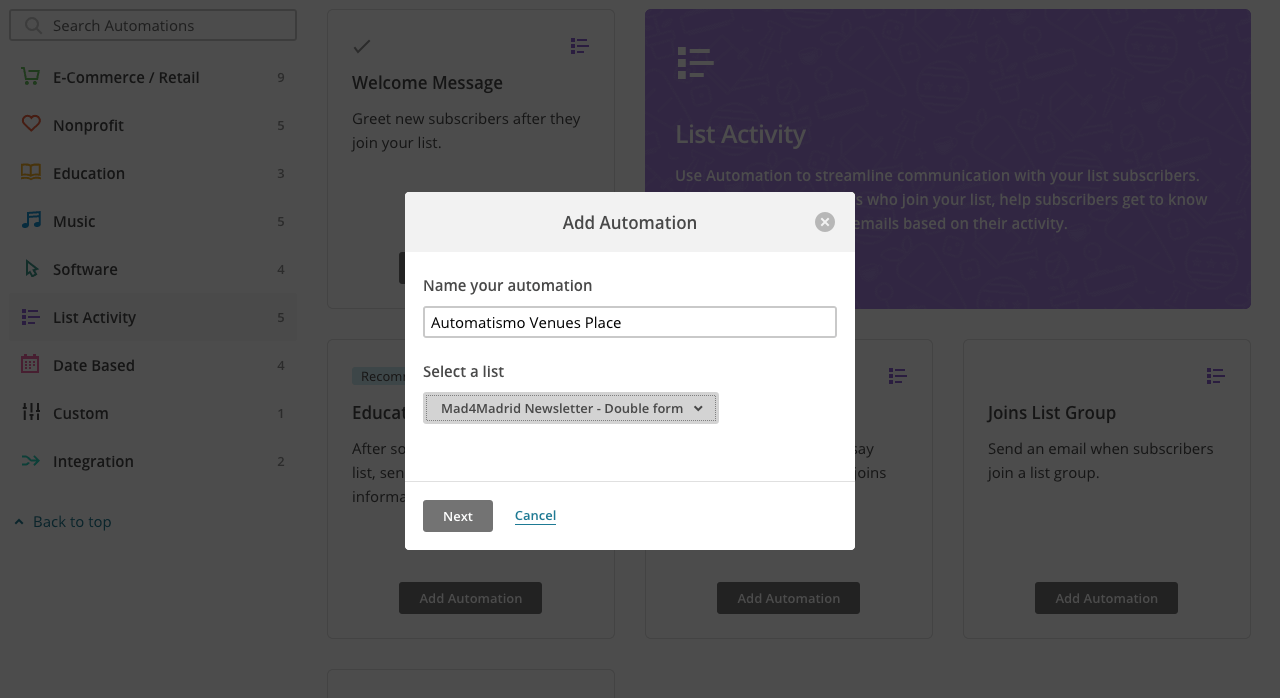Click the list icon on Joins List Group card
The height and width of the screenshot is (698, 1280).
click(x=1215, y=375)
